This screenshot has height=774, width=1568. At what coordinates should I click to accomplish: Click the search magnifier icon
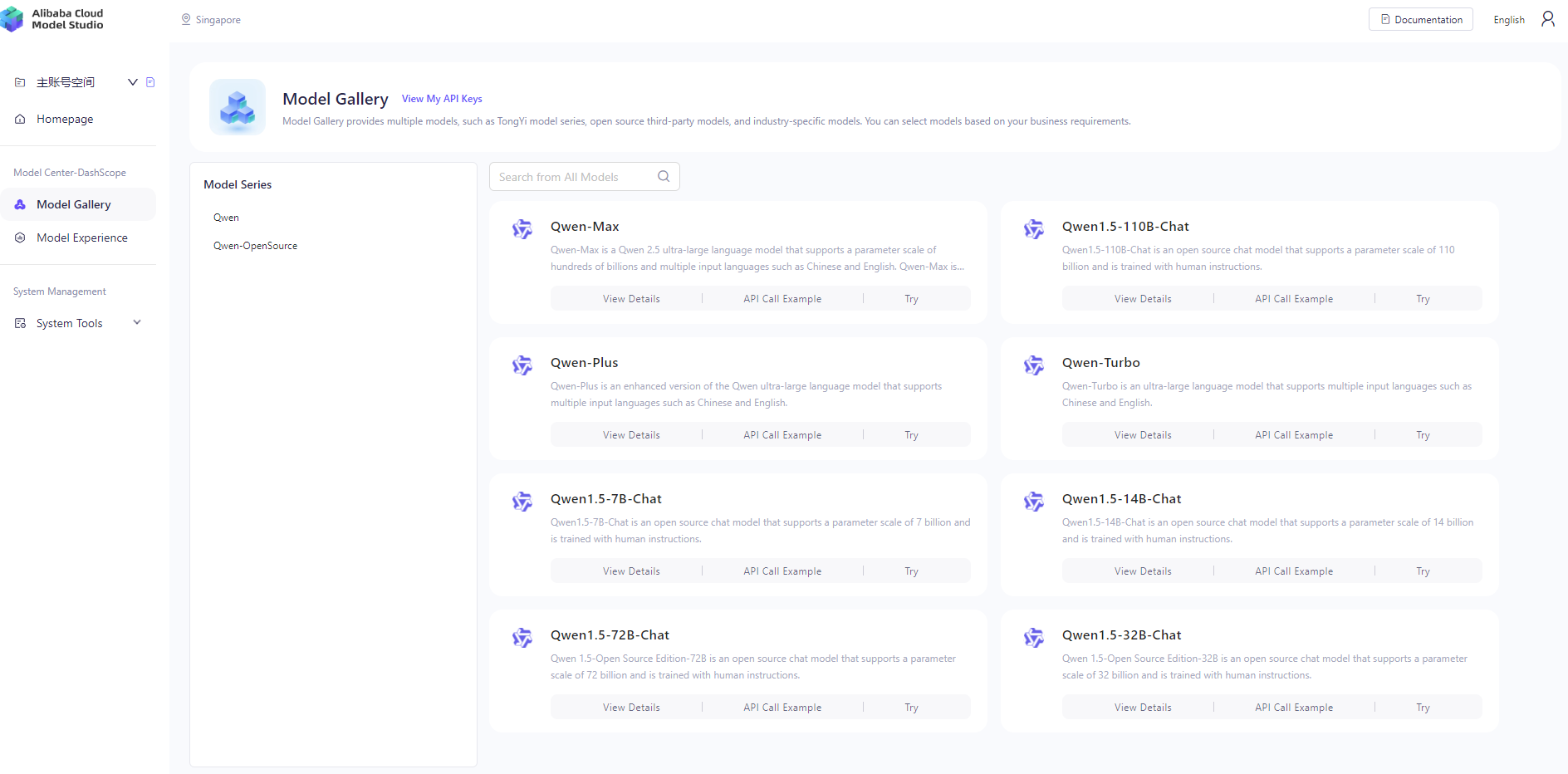(x=664, y=176)
